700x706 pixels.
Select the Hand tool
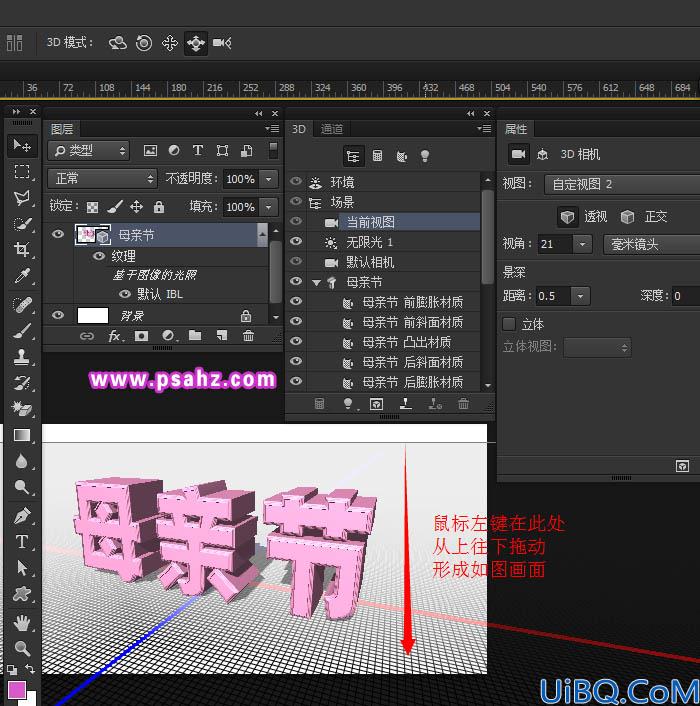click(22, 623)
